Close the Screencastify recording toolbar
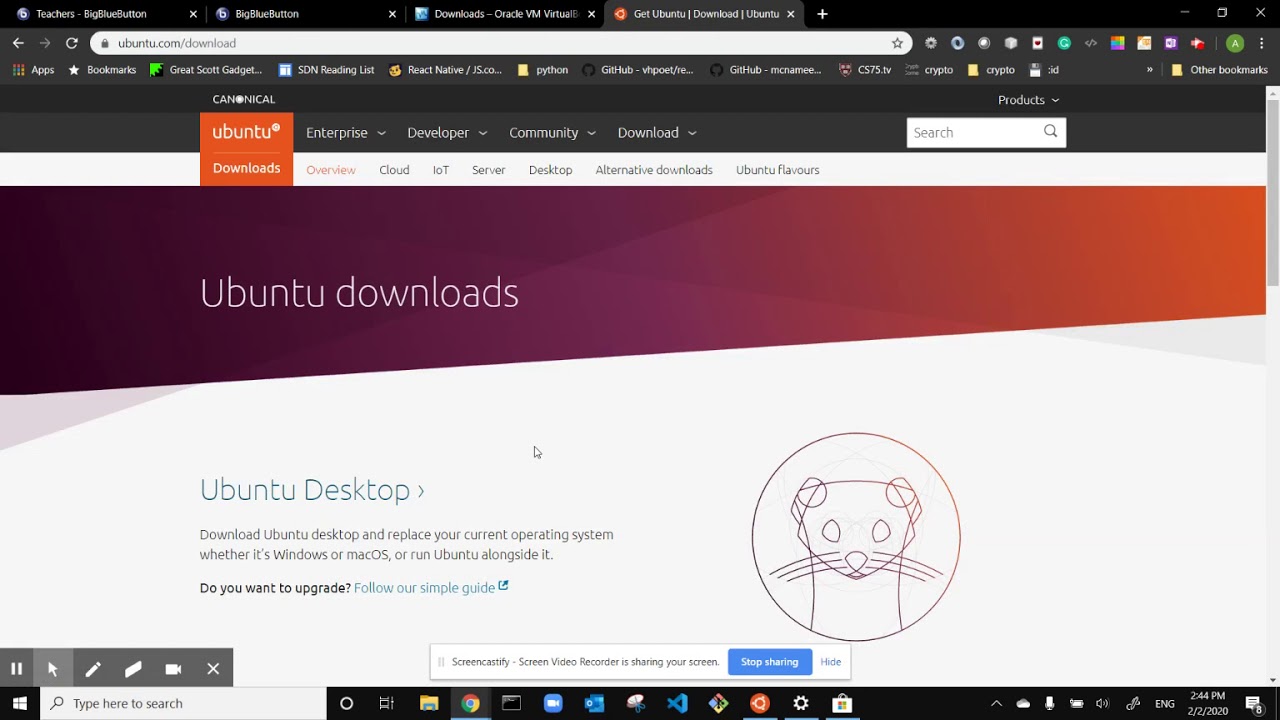Viewport: 1280px width, 720px height. (213, 669)
